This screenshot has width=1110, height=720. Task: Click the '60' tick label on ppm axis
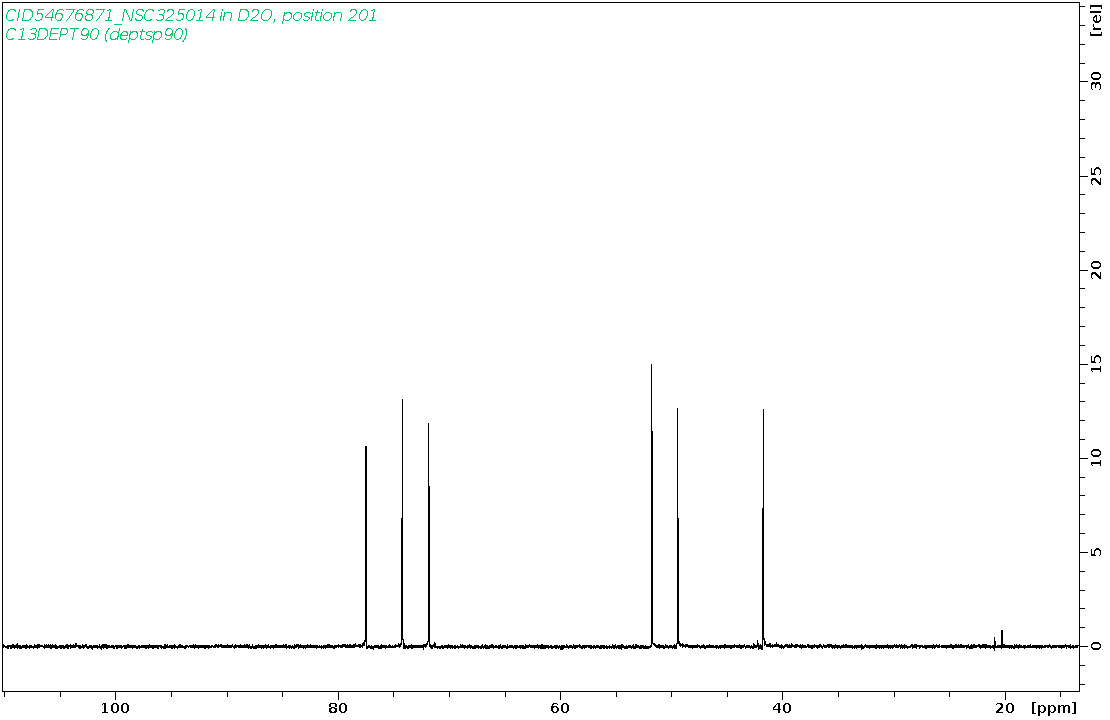click(x=560, y=707)
